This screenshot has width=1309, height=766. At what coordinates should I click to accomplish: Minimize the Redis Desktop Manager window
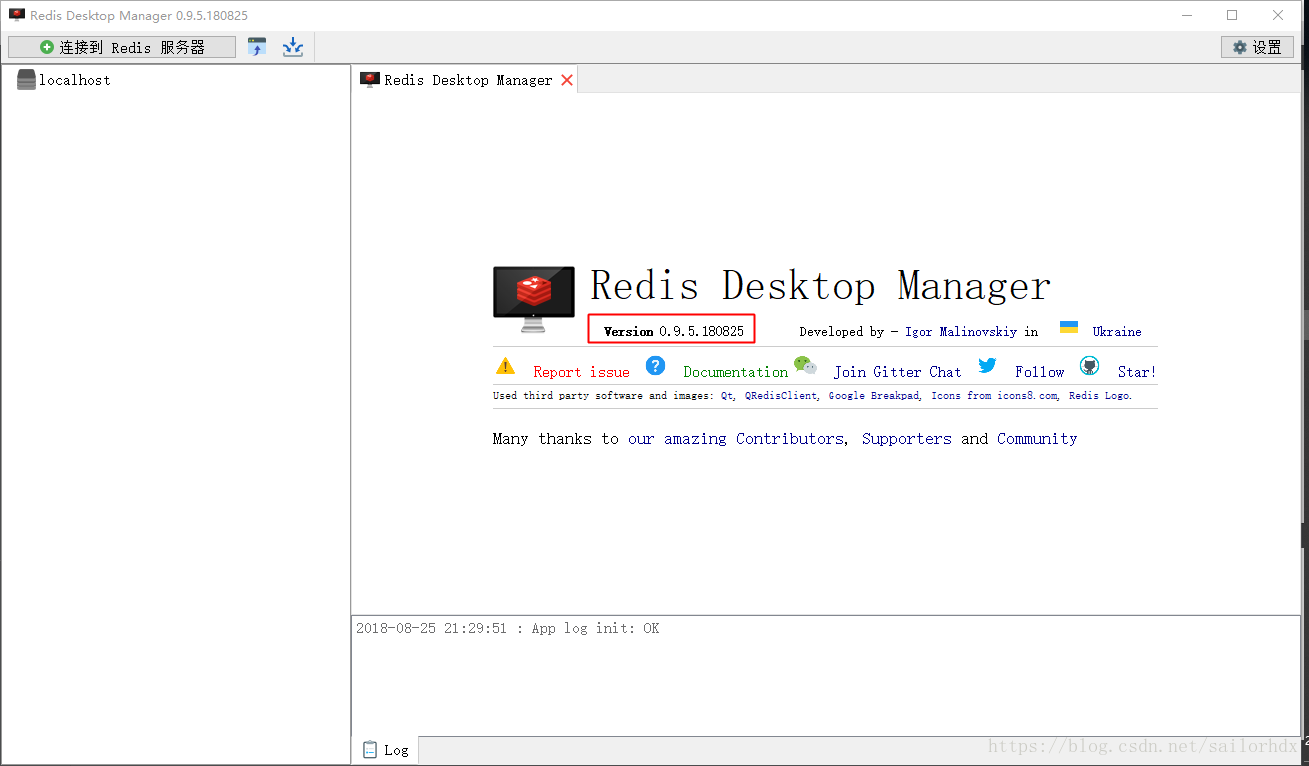click(1186, 15)
